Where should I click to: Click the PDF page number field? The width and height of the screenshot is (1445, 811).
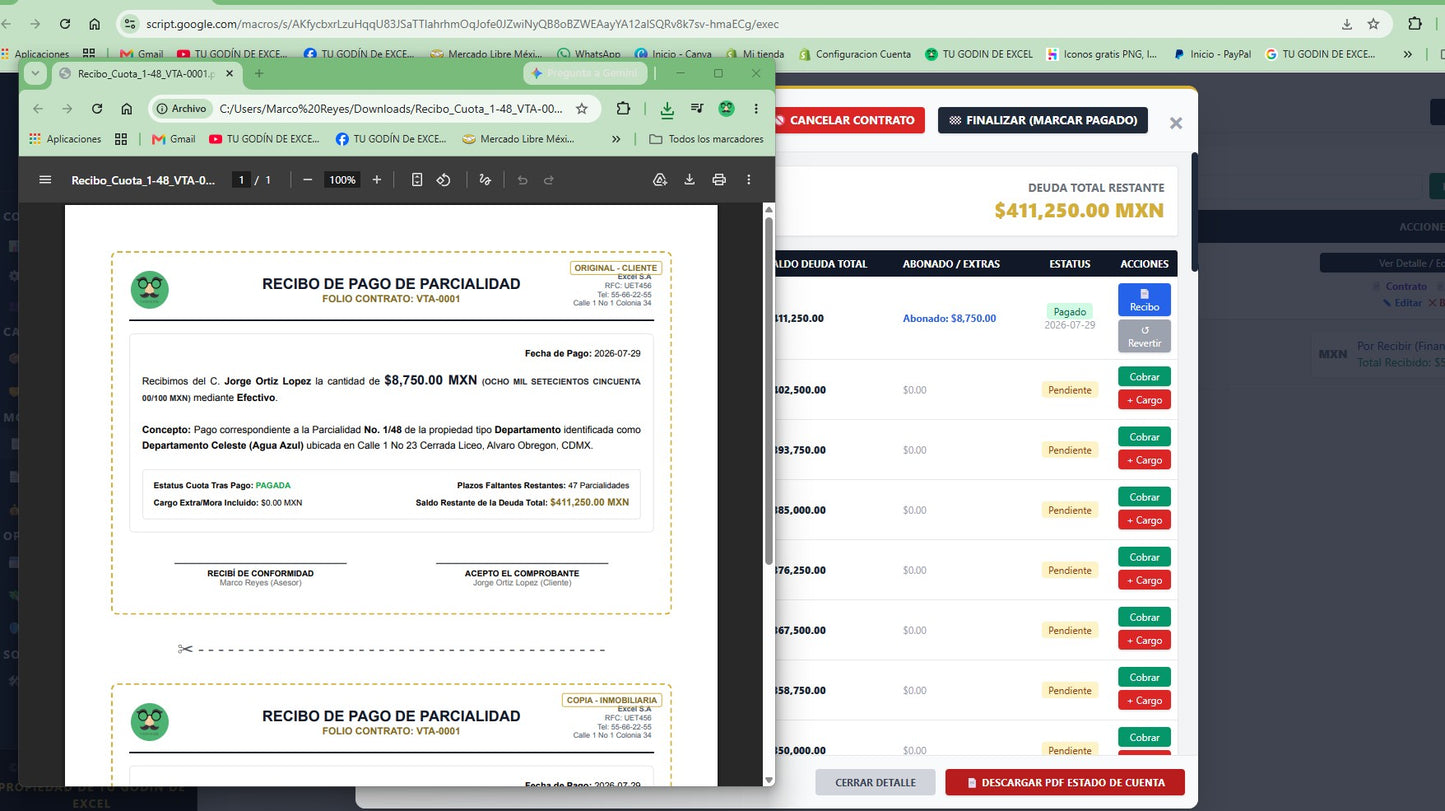(240, 180)
